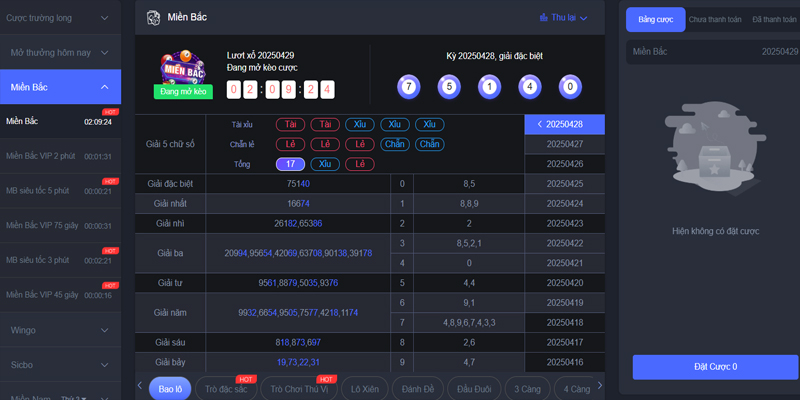The width and height of the screenshot is (800, 400).
Task: Click Xỉu pill in the Tổng row
Action: tap(325, 164)
